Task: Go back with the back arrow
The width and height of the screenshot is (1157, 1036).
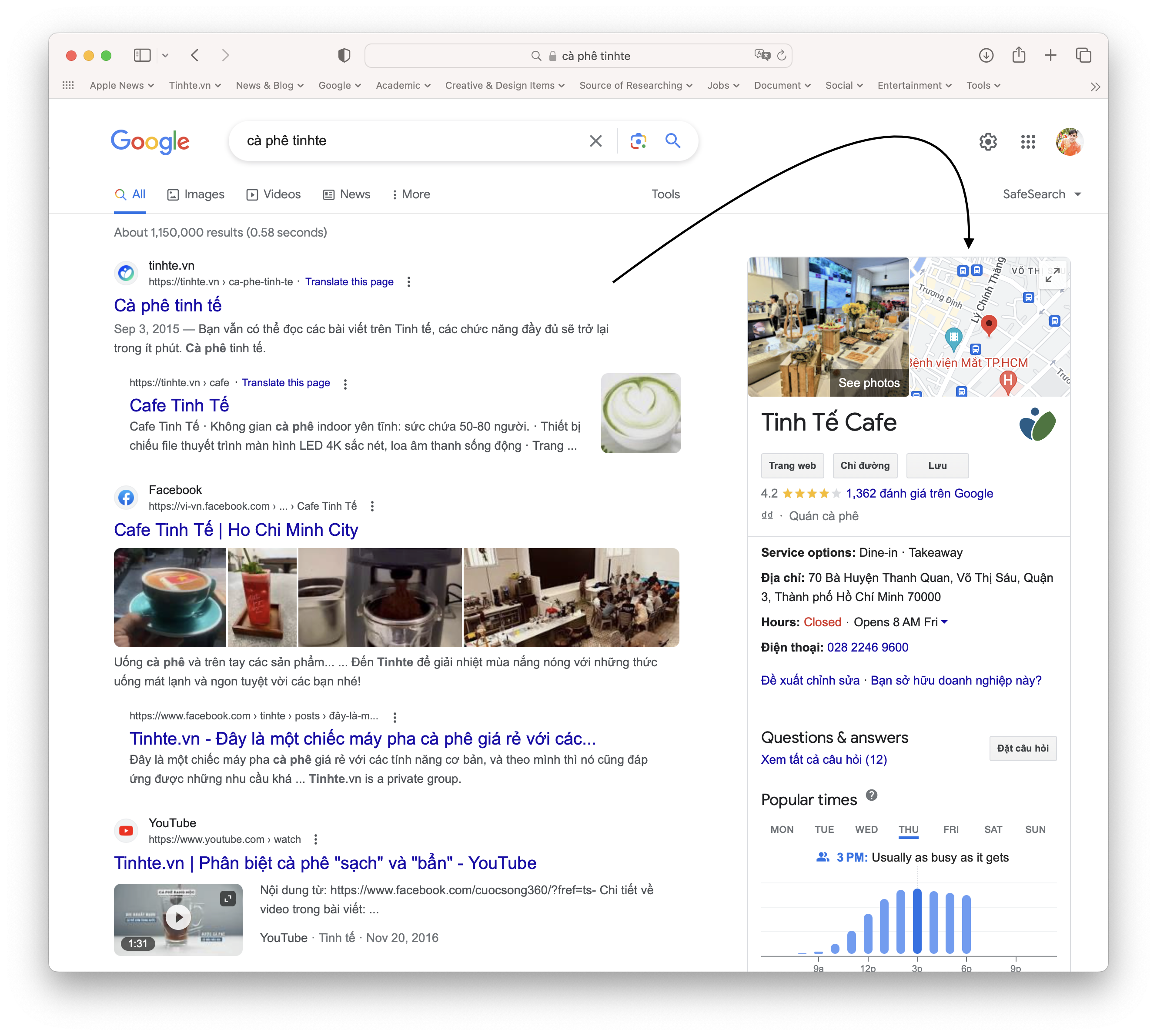Action: [195, 55]
